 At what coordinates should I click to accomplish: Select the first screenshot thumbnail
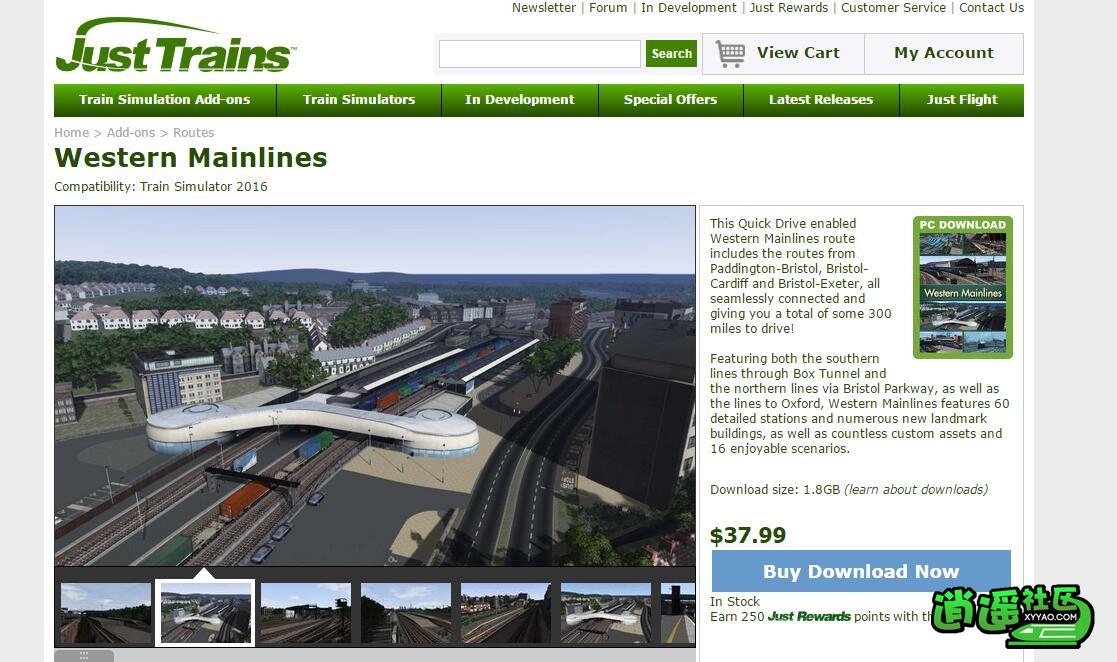[x=105, y=614]
